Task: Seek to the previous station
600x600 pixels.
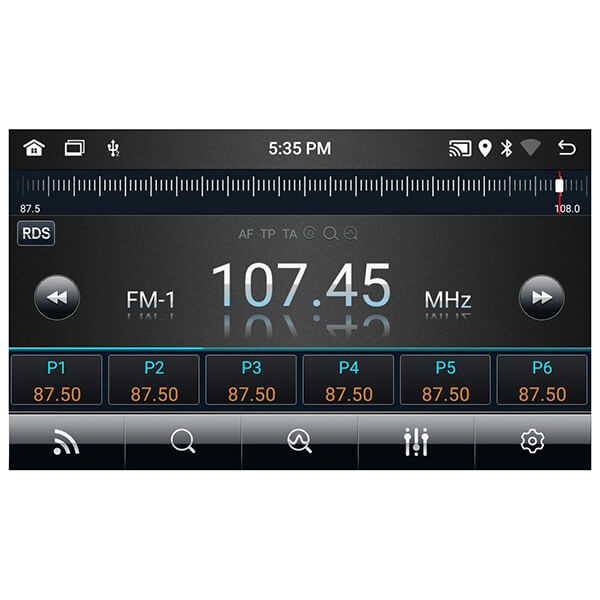Action: tap(57, 297)
